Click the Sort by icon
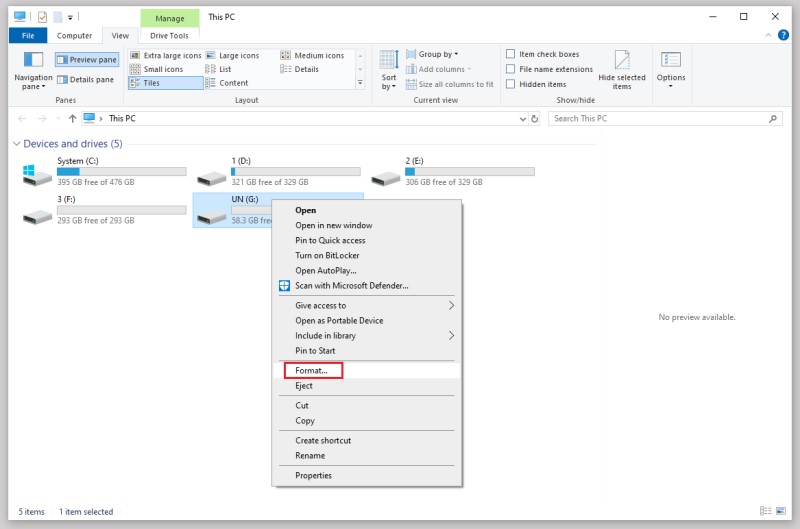 (x=388, y=61)
